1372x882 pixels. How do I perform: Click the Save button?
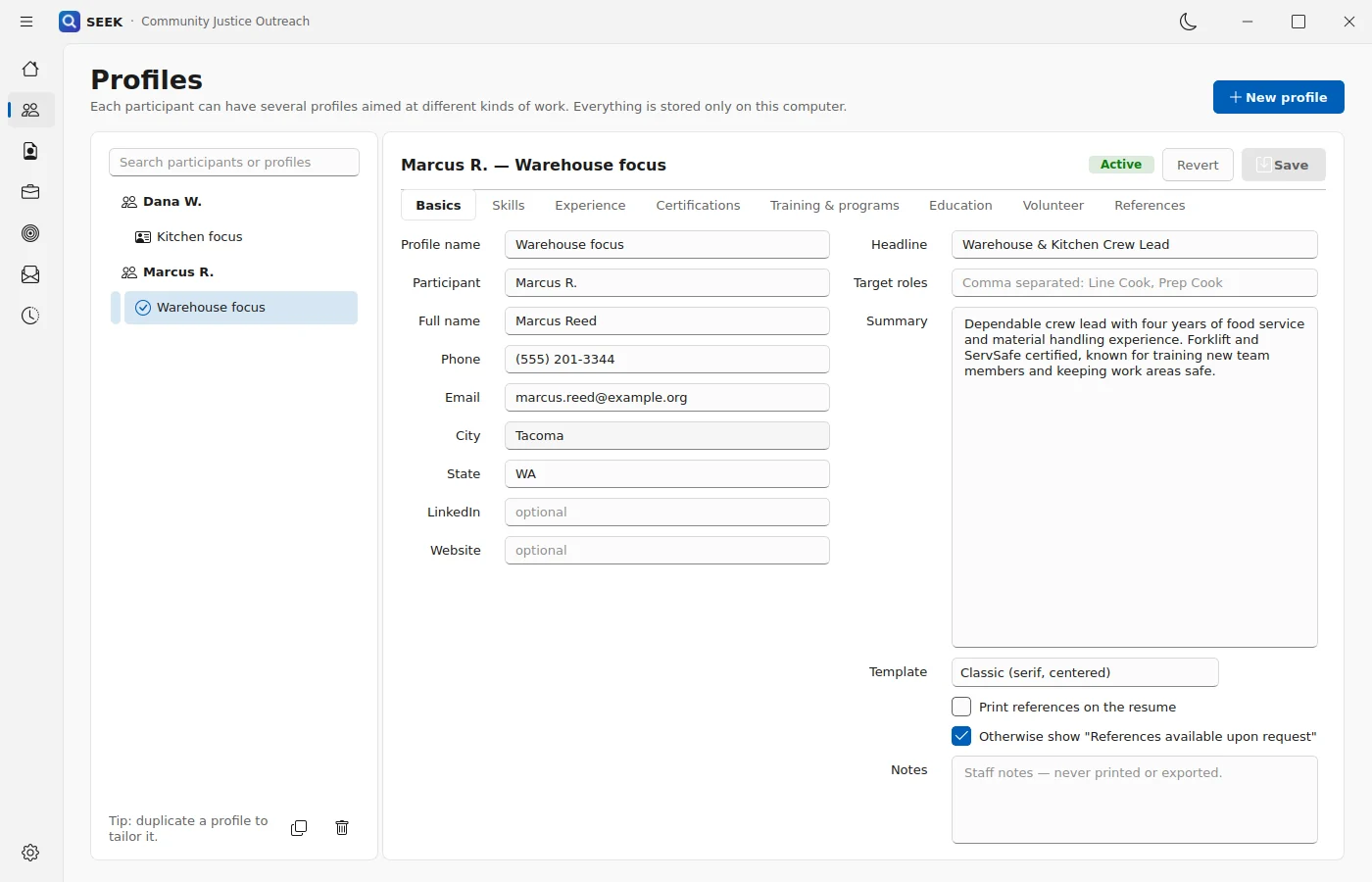(1283, 165)
